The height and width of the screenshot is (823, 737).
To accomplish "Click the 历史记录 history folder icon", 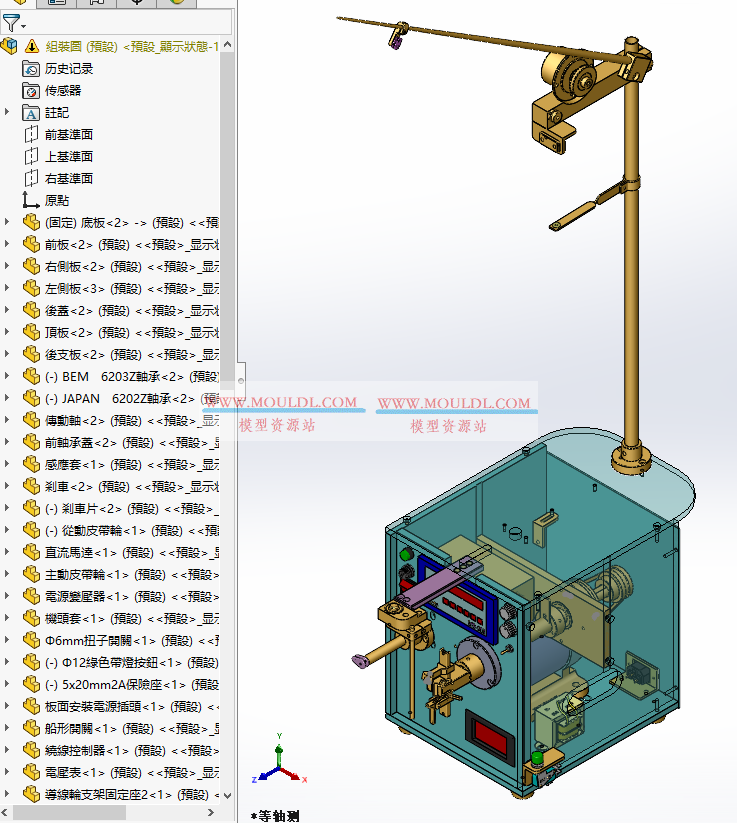I will click(31, 69).
